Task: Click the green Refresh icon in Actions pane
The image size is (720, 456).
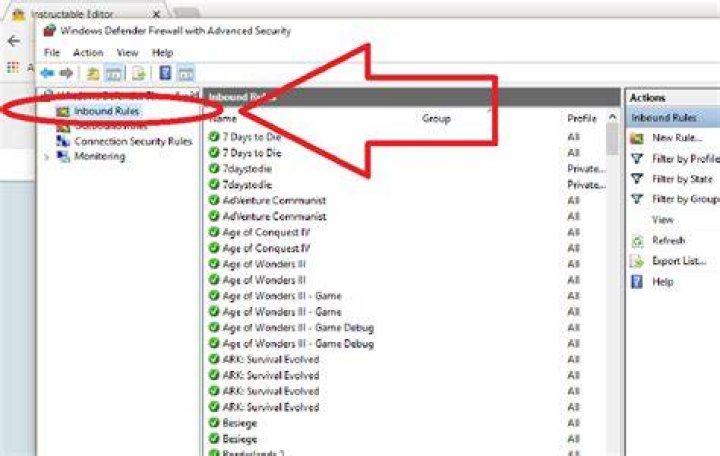Action: (x=637, y=241)
